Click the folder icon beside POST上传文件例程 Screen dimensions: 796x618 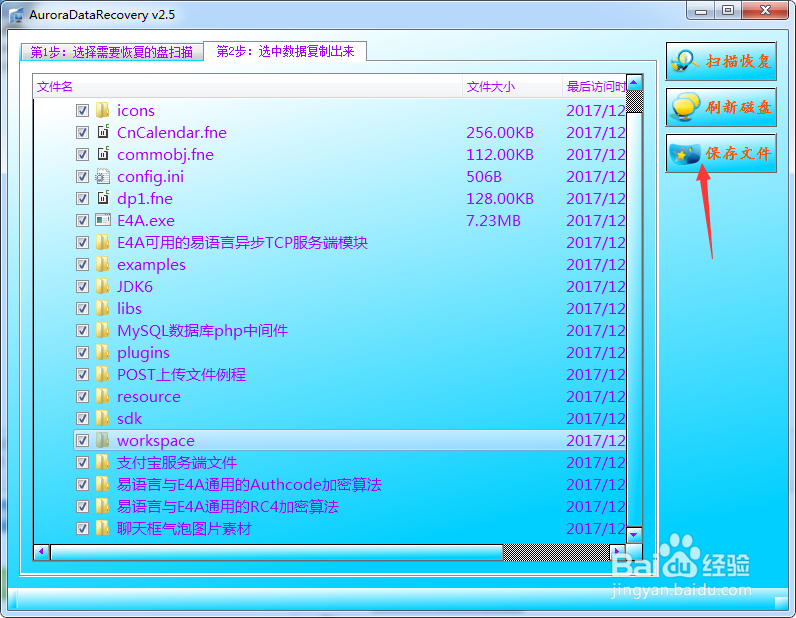pyautogui.click(x=103, y=374)
